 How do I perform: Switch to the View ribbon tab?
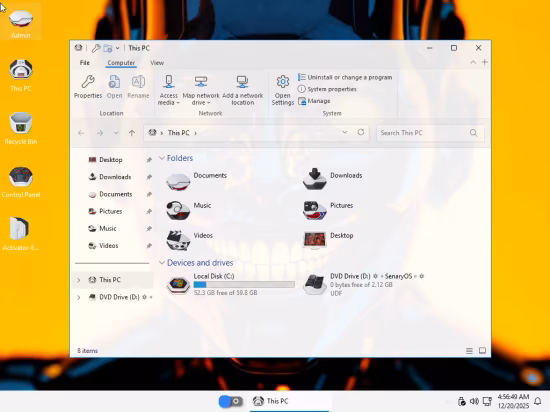pos(157,63)
